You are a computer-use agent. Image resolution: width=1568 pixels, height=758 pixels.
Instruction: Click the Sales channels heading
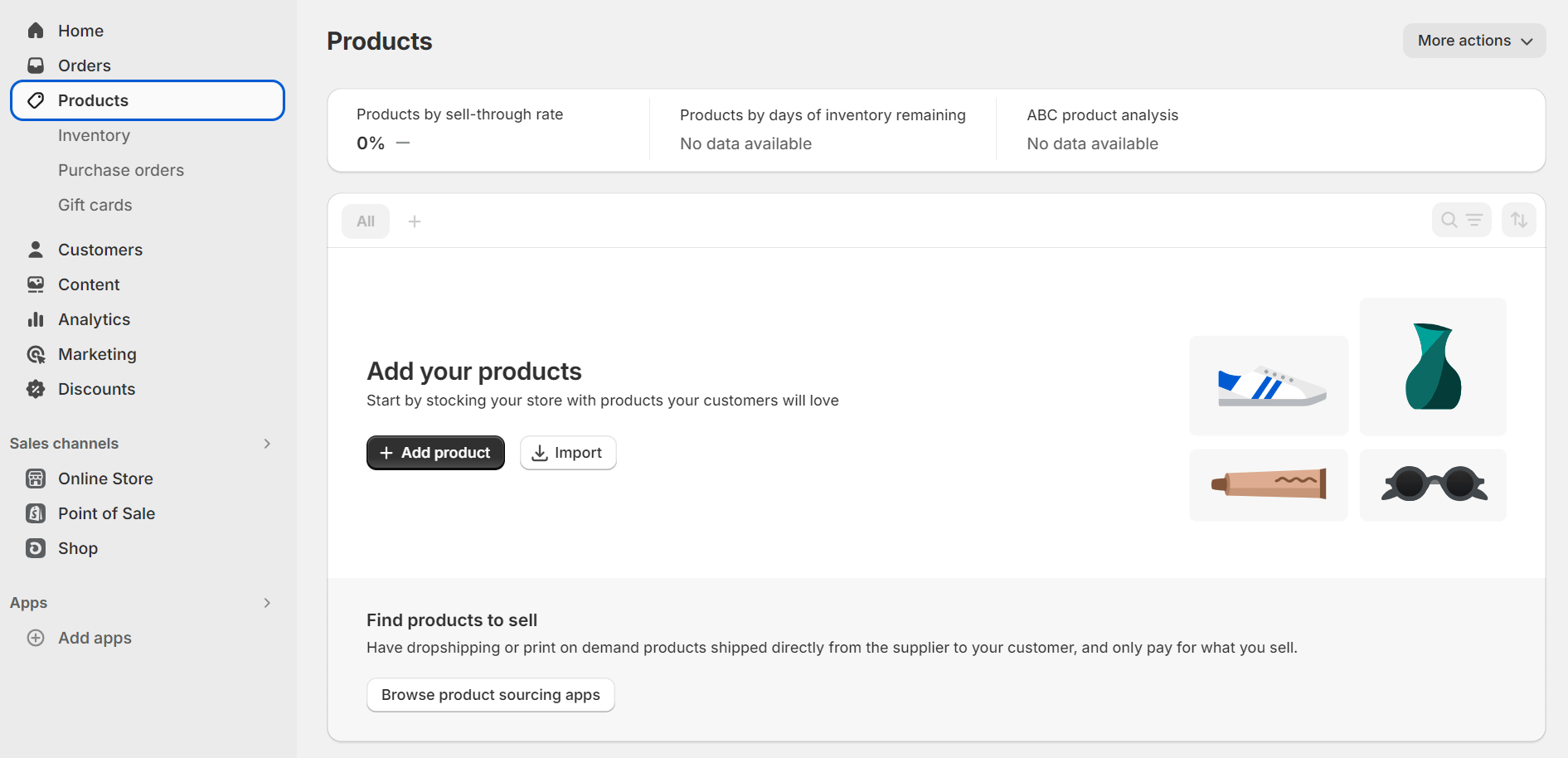coord(64,444)
